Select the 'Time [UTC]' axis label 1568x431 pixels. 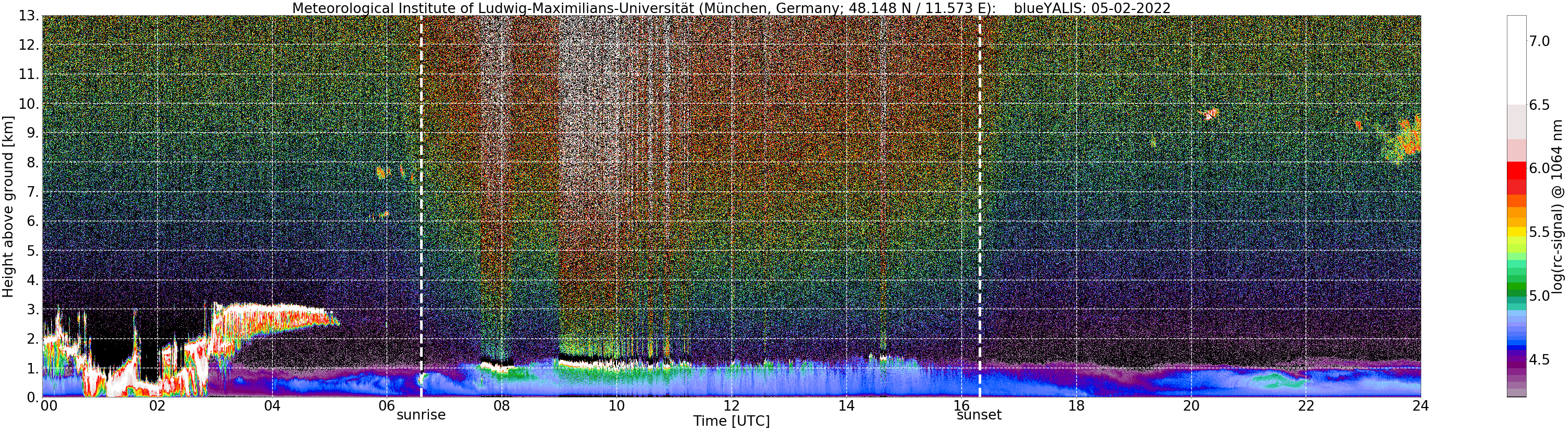pyautogui.click(x=731, y=421)
